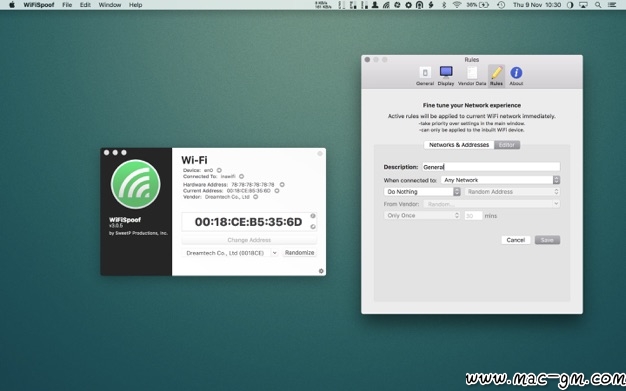The width and height of the screenshot is (626, 391).
Task: Click the circle icon beside Connected To
Action: pos(242,176)
